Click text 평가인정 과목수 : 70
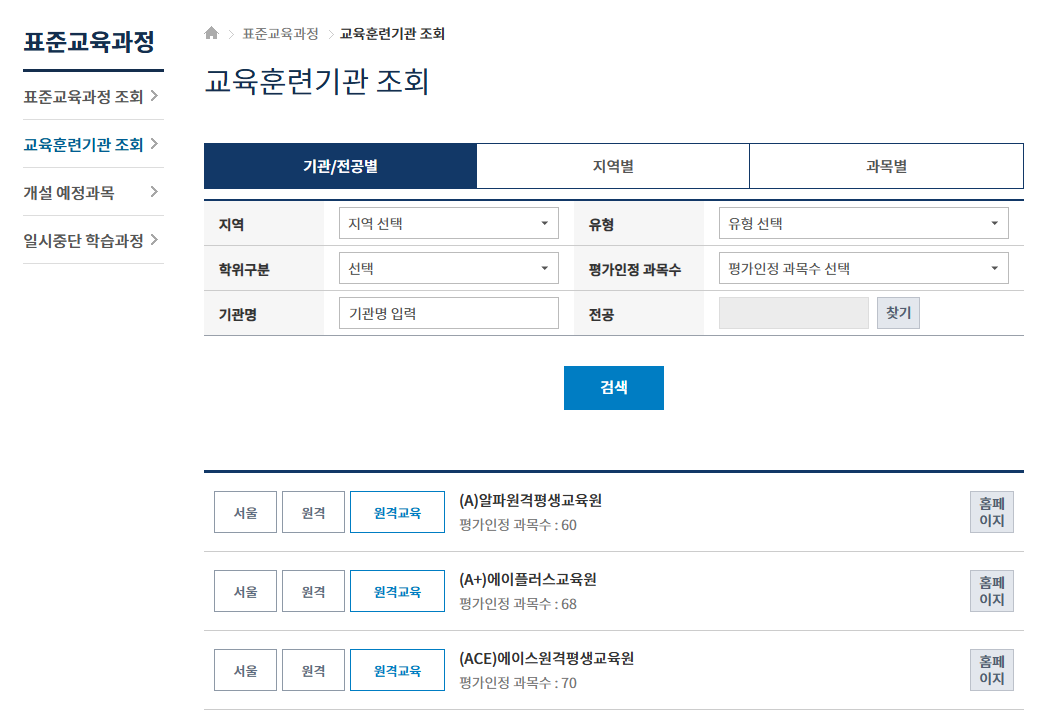This screenshot has height=720, width=1052. [x=518, y=683]
